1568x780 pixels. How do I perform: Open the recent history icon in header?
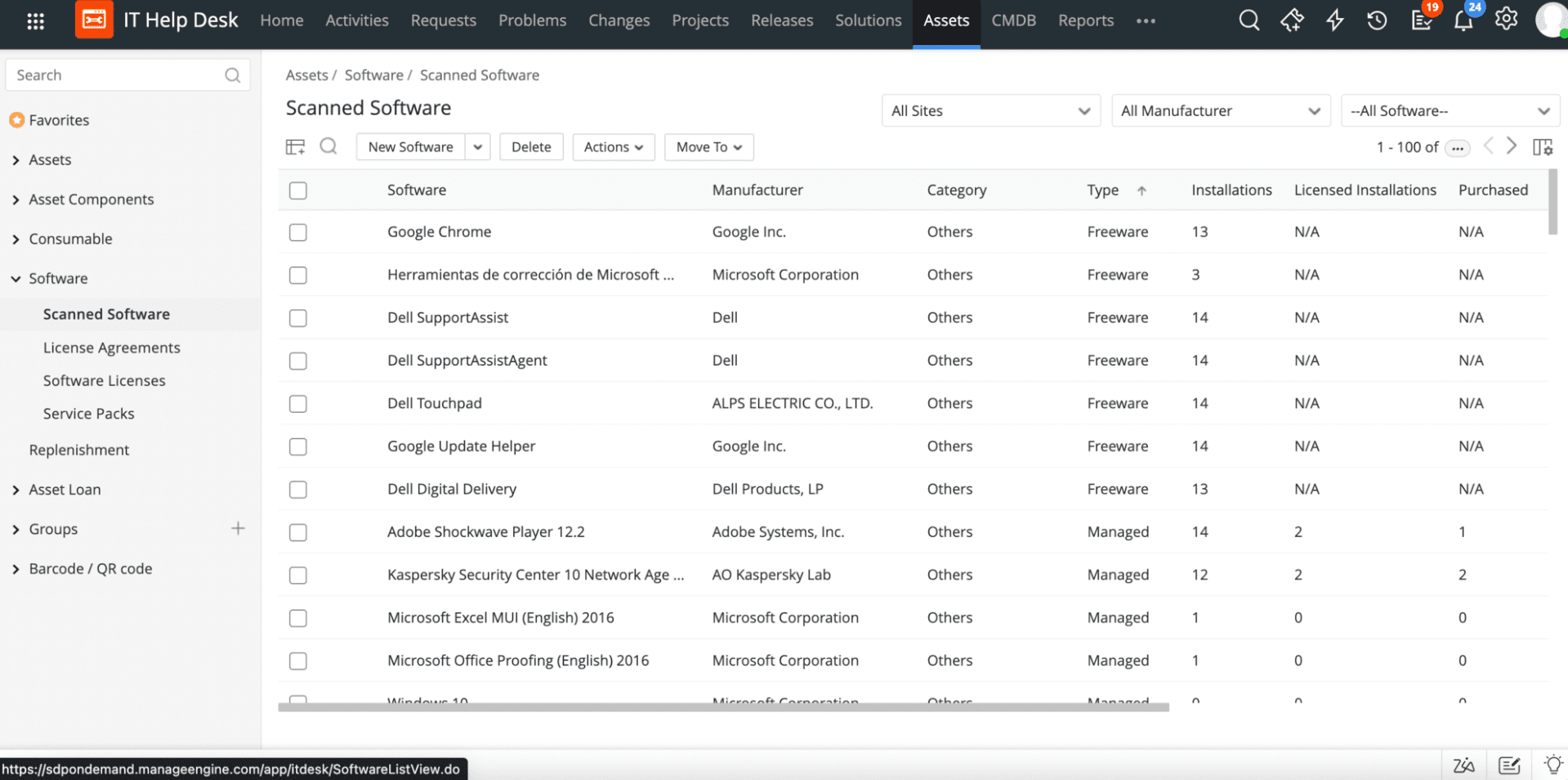pyautogui.click(x=1377, y=20)
